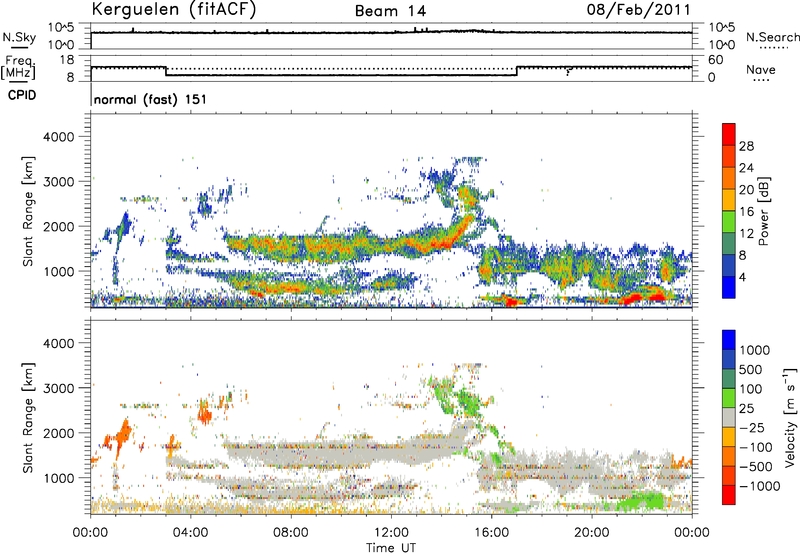
Task: Select the "Freq. [MHz]" axis label
Action: click(x=18, y=68)
